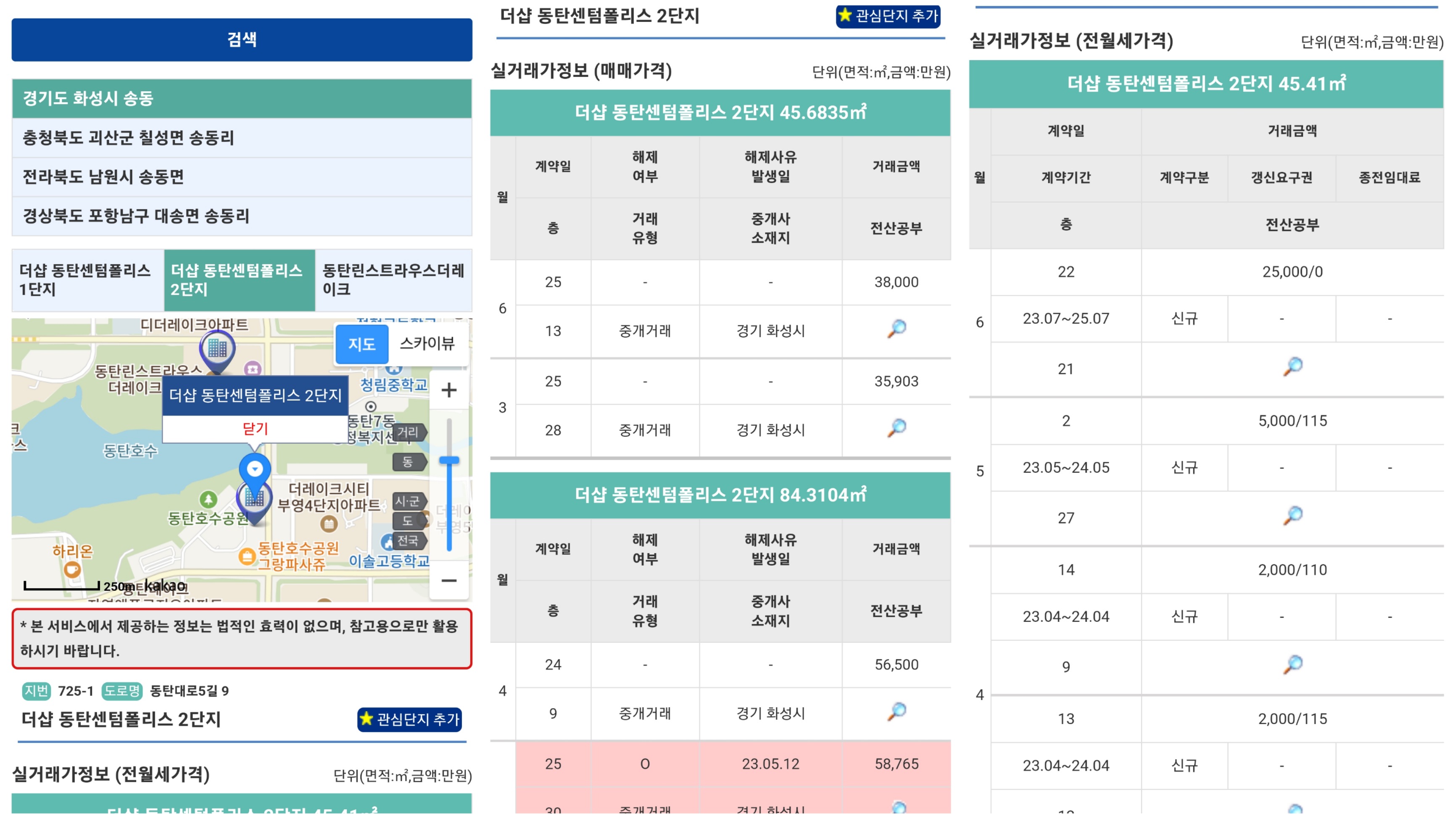This screenshot has width=1456, height=819.
Task: Open 전산공부 magnifier for May 5,000/115 lease
Action: (1292, 516)
